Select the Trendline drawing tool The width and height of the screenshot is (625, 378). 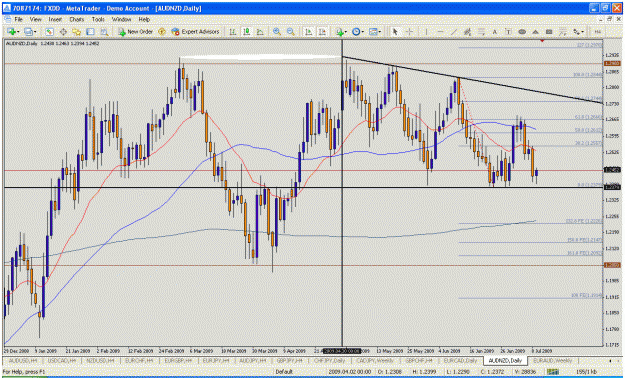click(454, 32)
